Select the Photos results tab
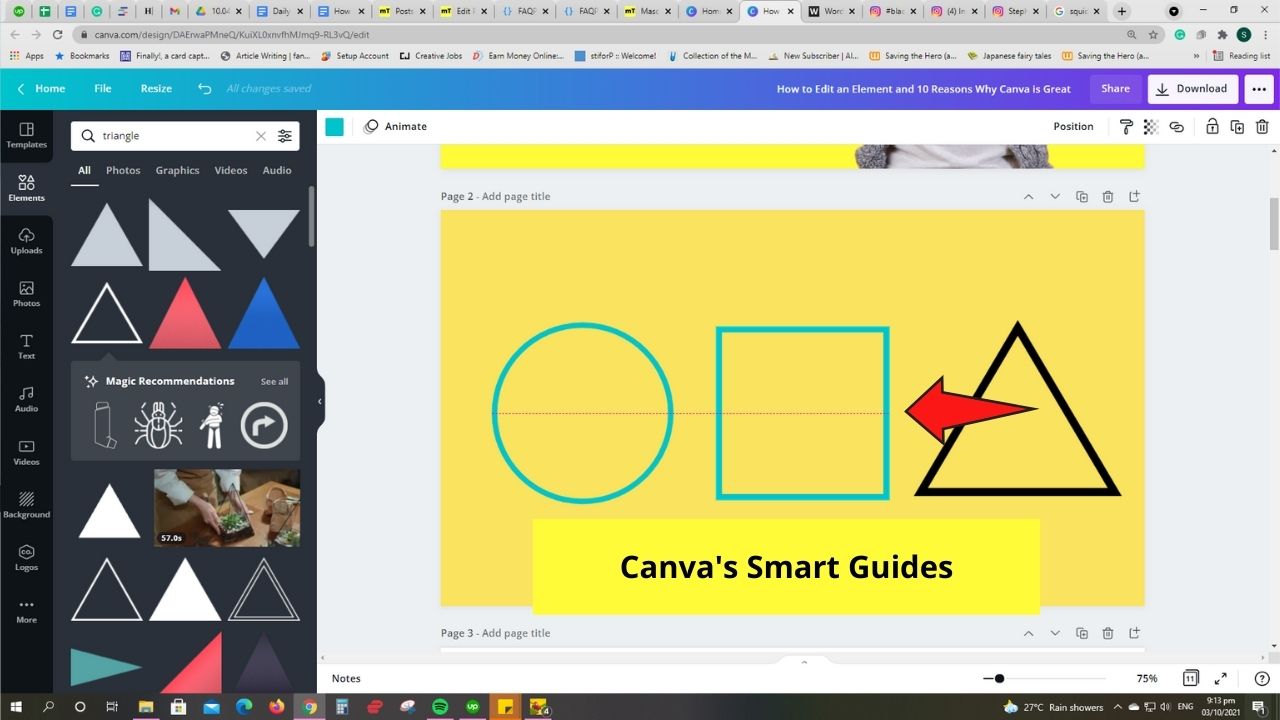Viewport: 1280px width, 720px height. pos(123,170)
